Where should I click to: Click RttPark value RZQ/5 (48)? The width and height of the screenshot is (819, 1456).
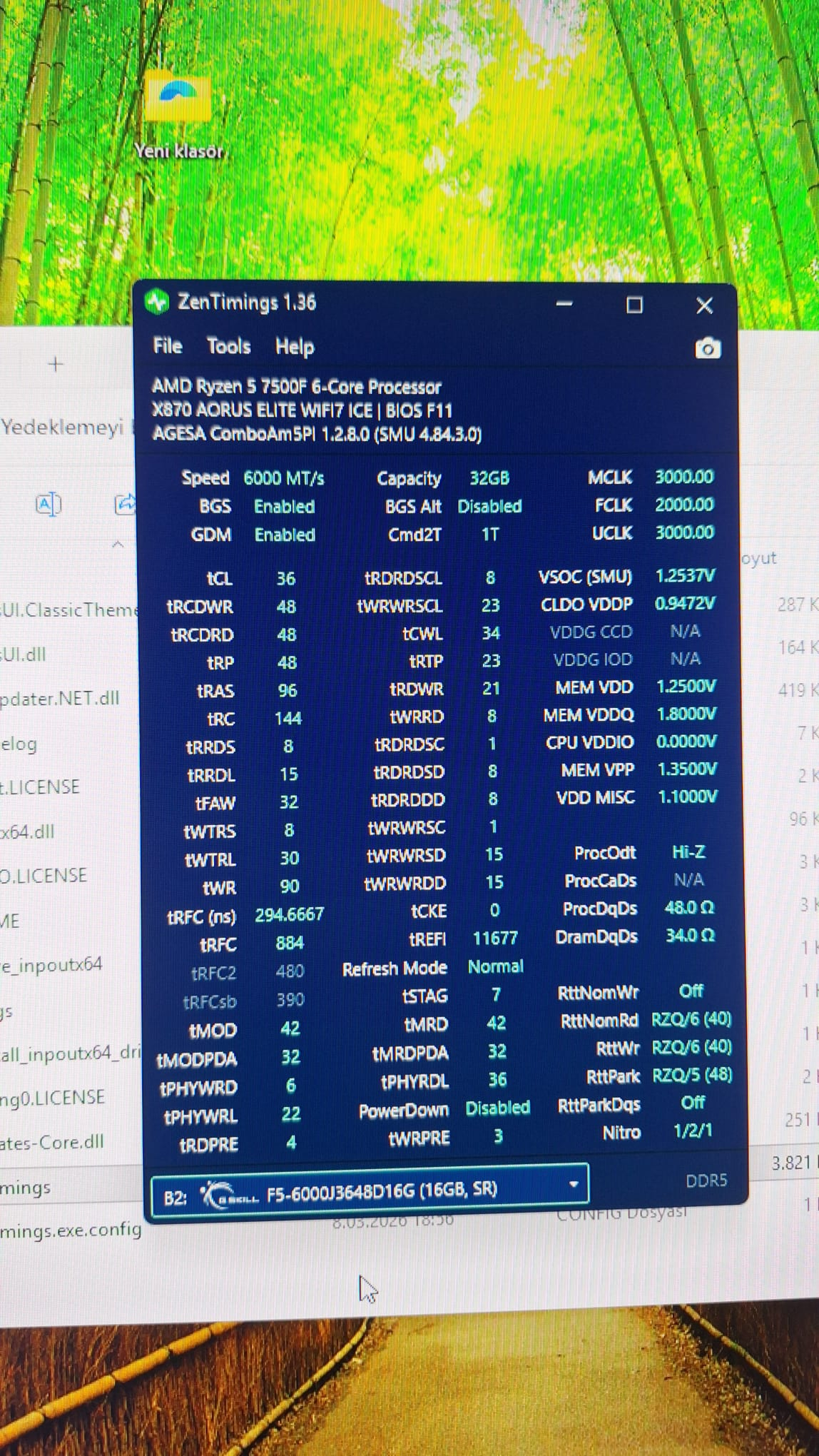point(692,1075)
